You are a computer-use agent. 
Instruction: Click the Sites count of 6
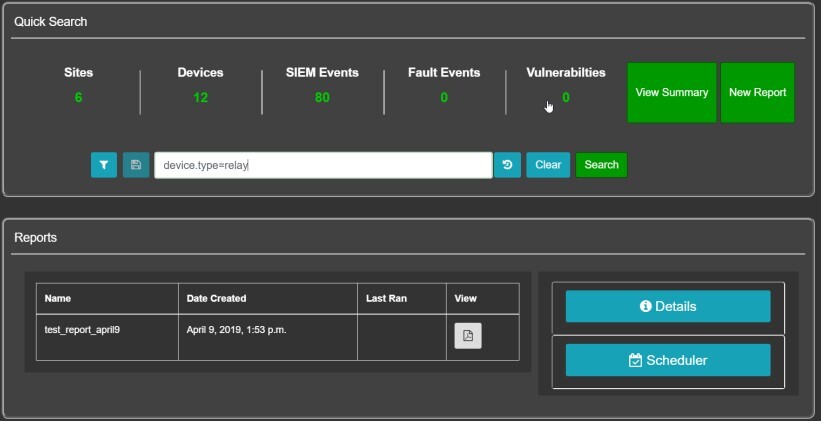pyautogui.click(x=79, y=97)
